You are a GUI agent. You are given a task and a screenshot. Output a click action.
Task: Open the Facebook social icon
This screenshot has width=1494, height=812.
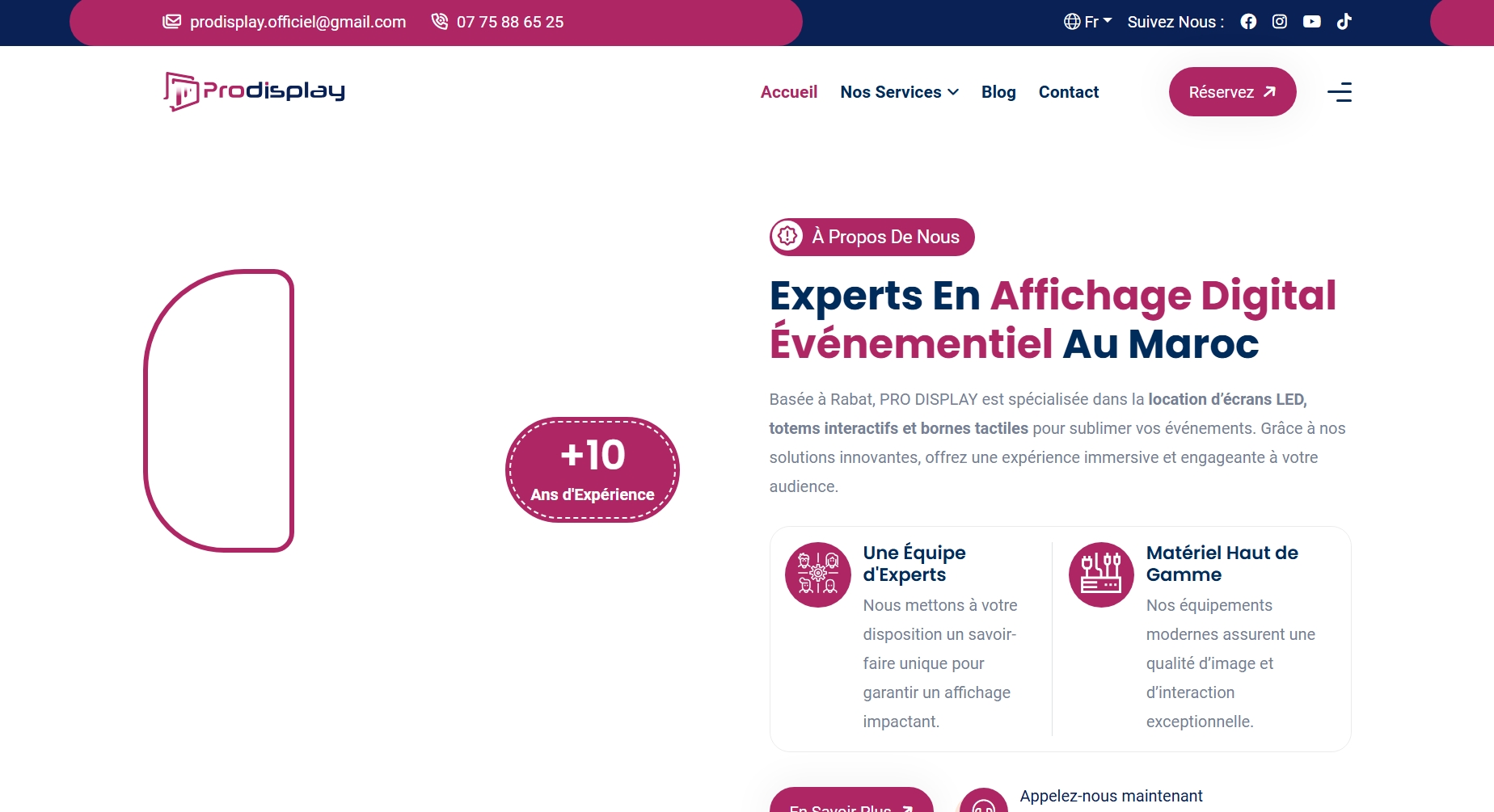click(x=1248, y=22)
